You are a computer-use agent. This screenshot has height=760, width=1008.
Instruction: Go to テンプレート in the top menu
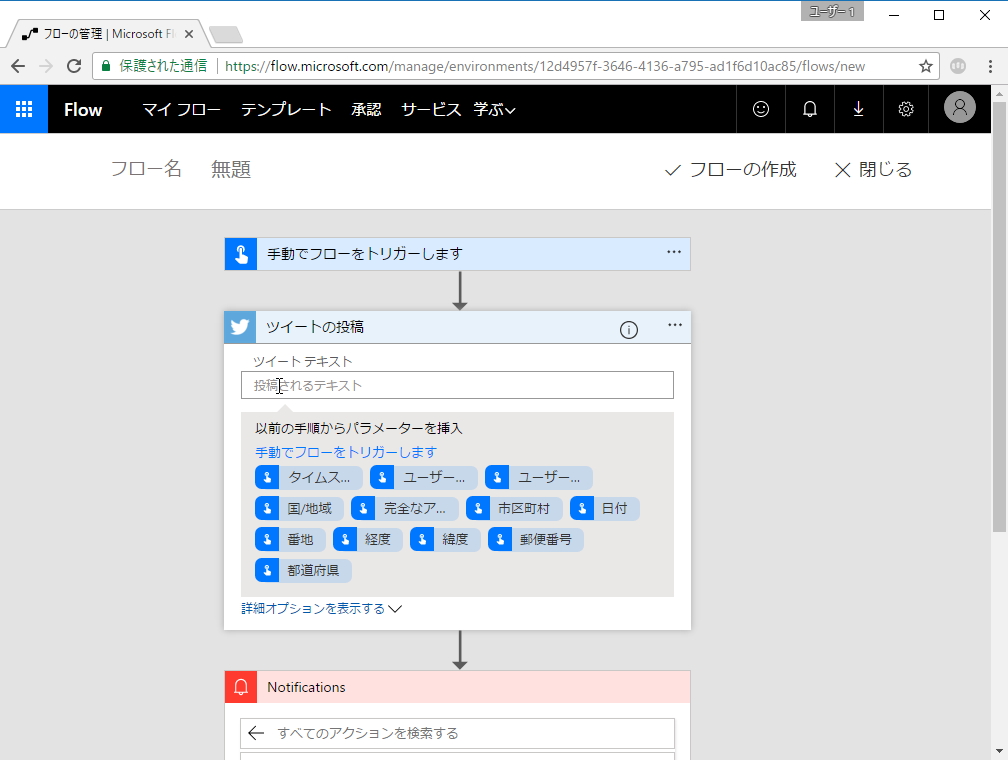pos(286,110)
